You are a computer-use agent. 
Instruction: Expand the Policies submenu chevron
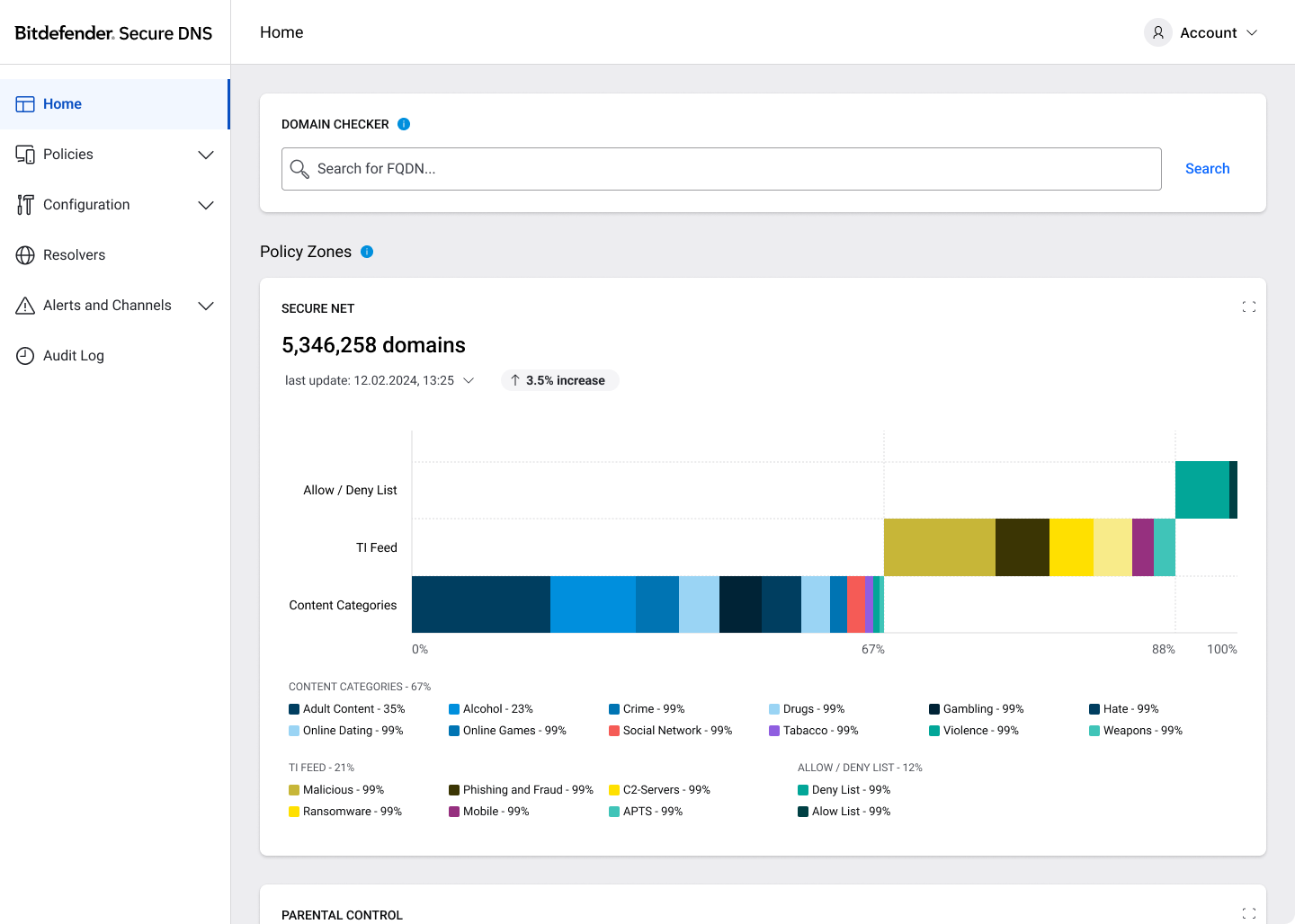pyautogui.click(x=206, y=155)
